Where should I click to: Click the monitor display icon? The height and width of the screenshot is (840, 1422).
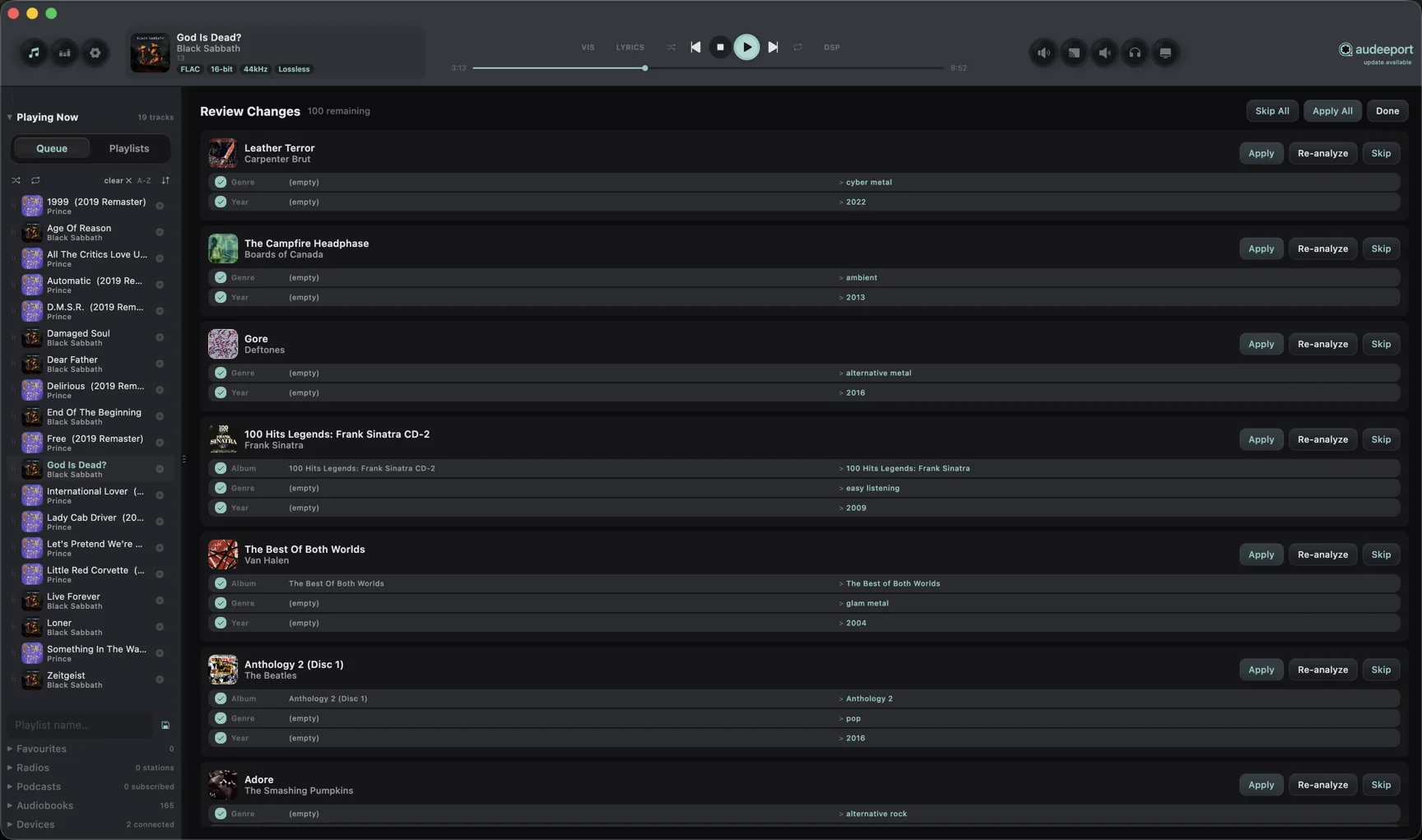(1165, 53)
